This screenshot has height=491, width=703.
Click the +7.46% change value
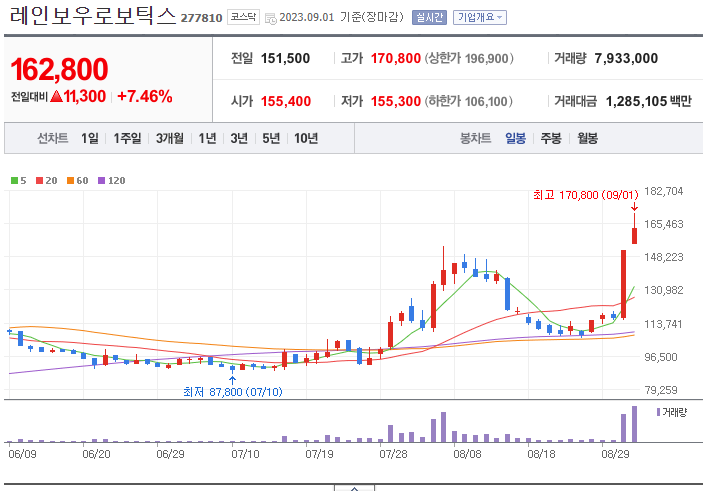click(x=144, y=96)
